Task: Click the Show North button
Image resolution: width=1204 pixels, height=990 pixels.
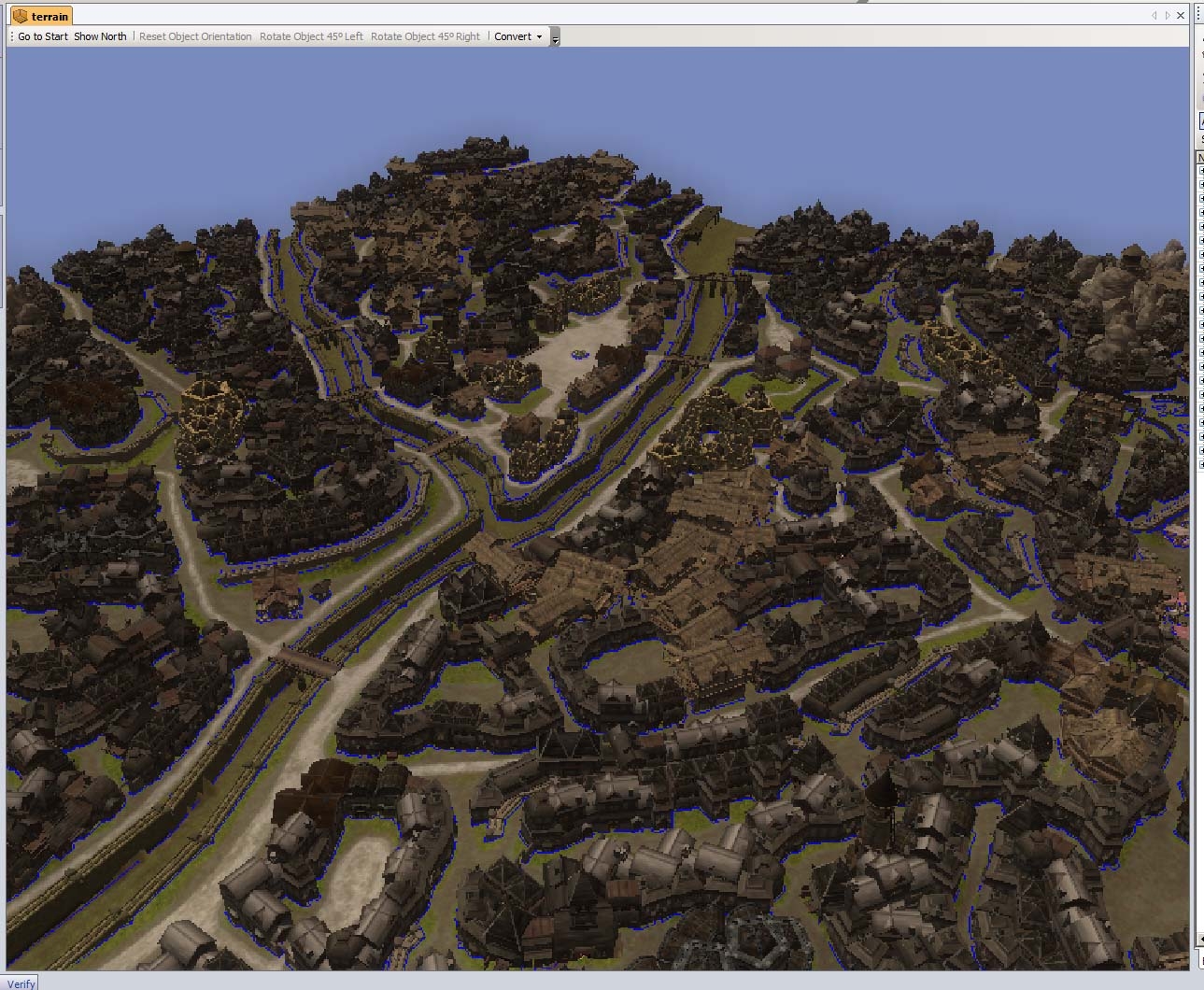Action: pyautogui.click(x=100, y=36)
